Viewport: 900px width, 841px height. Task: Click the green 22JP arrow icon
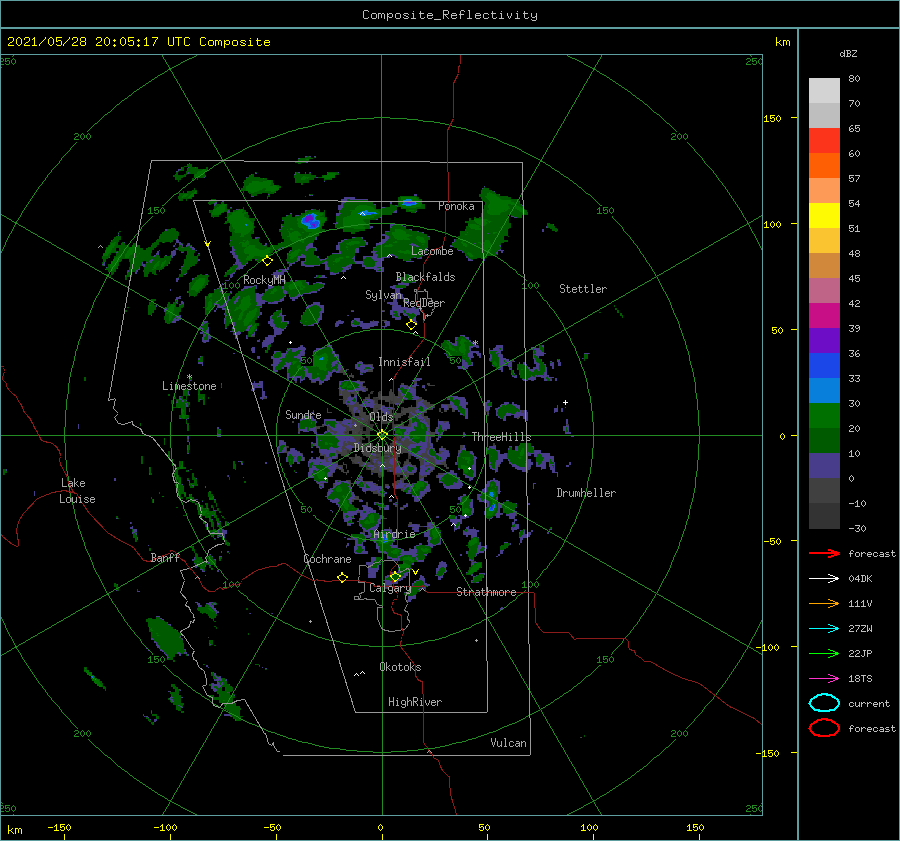(x=824, y=653)
